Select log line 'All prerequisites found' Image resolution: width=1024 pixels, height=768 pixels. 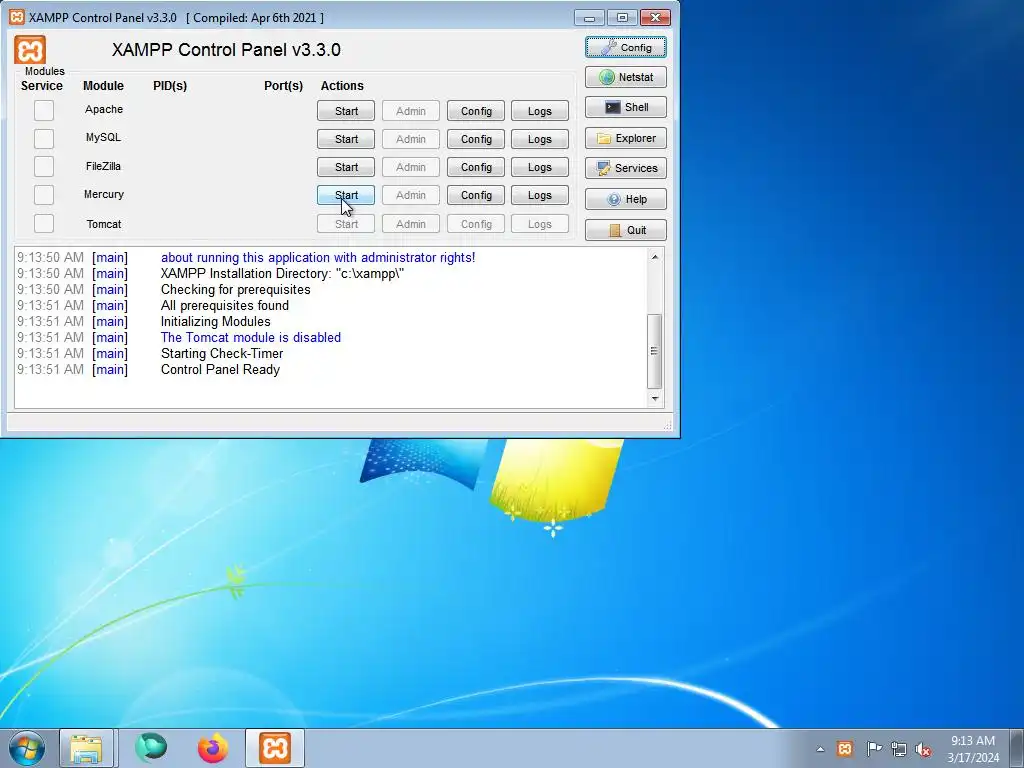tap(225, 306)
